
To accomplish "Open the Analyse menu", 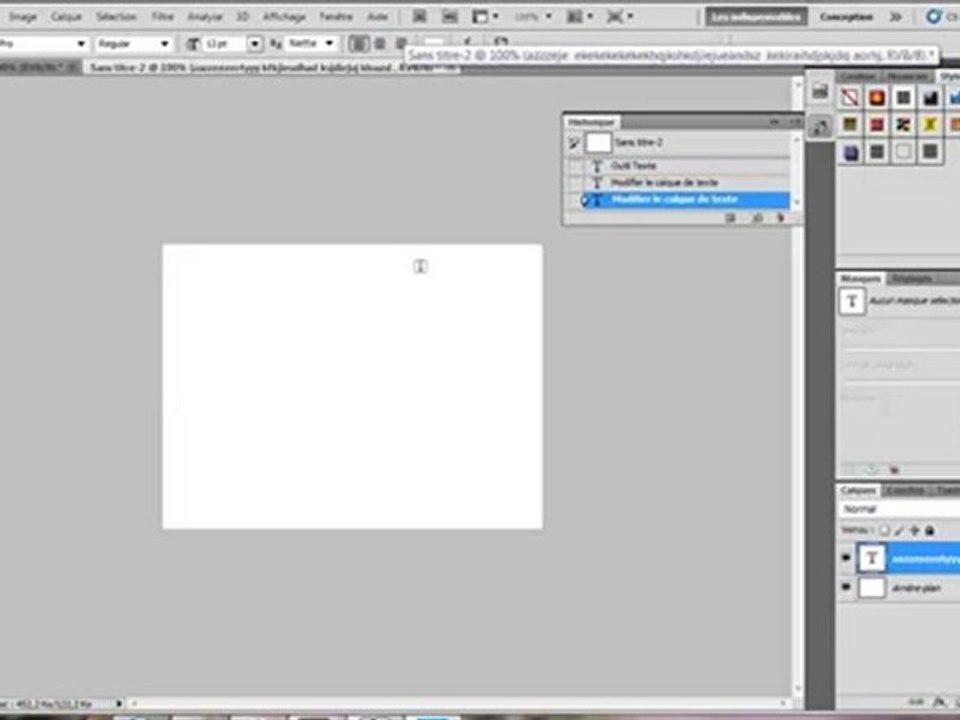I will (205, 17).
